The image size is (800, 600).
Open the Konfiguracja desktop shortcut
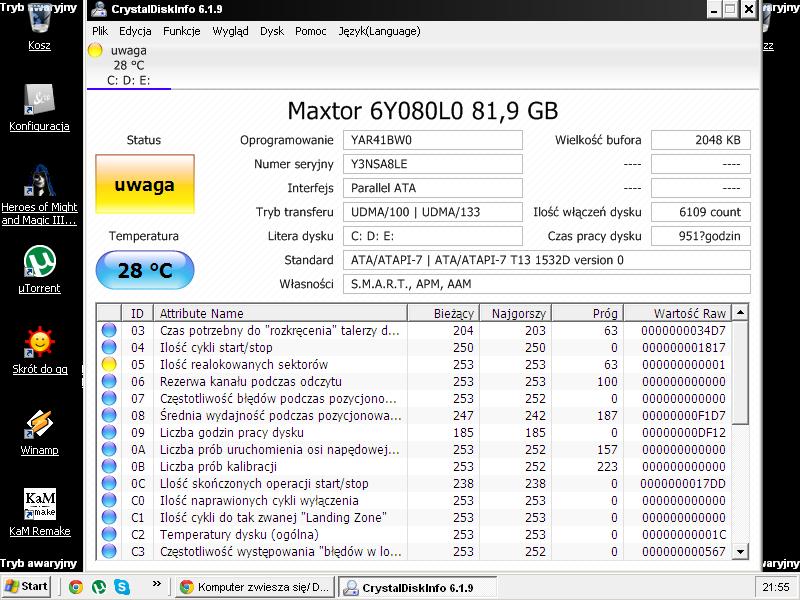tap(39, 109)
